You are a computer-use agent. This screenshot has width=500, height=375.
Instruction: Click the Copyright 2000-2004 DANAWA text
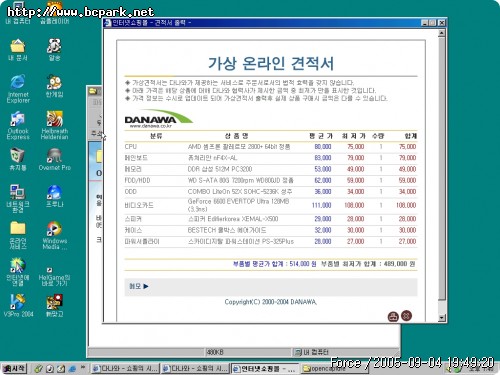point(271,302)
